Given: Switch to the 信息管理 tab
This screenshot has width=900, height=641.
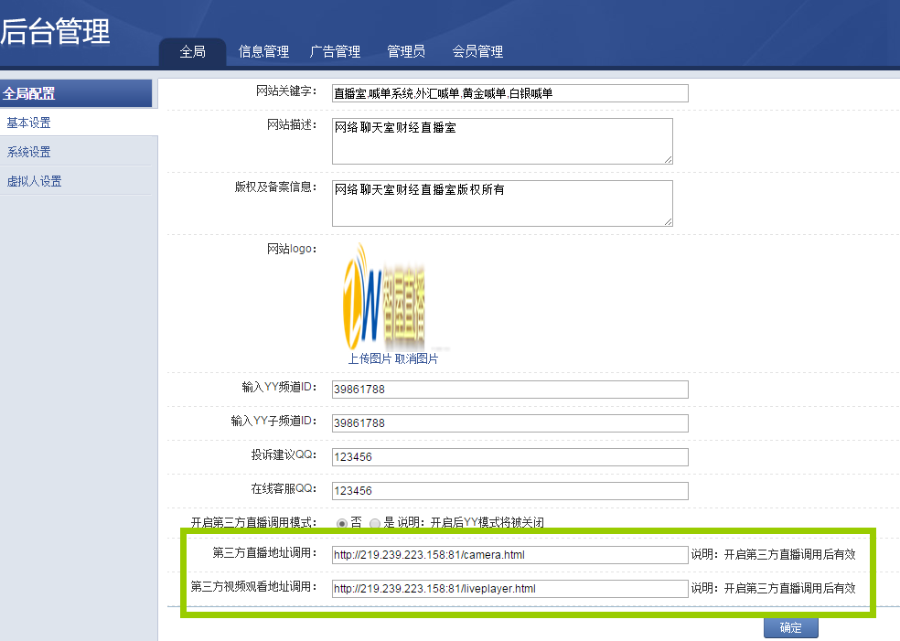Looking at the screenshot, I should coord(262,52).
